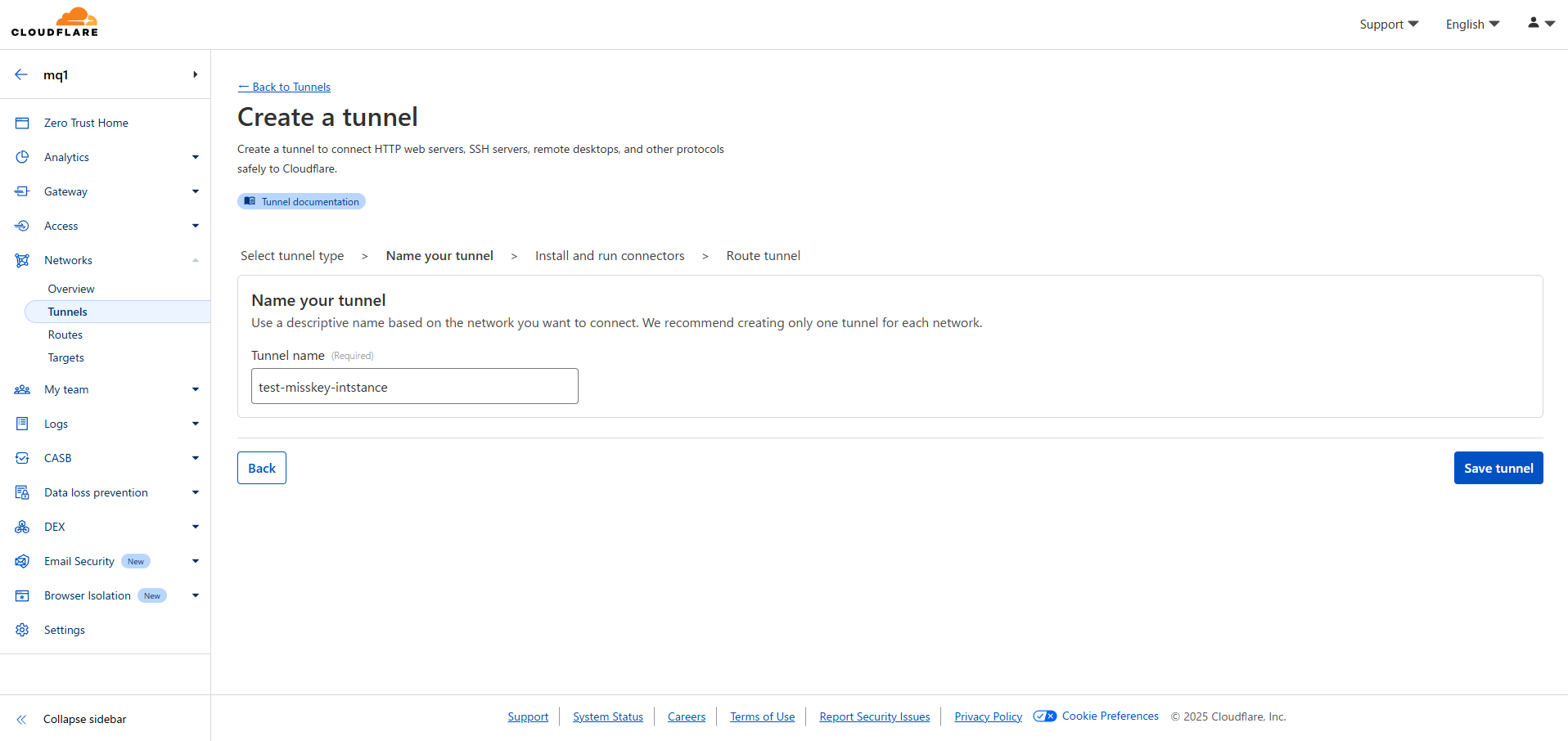The image size is (1568, 741).
Task: Open the mq1 account switcher arrow
Action: click(x=196, y=74)
